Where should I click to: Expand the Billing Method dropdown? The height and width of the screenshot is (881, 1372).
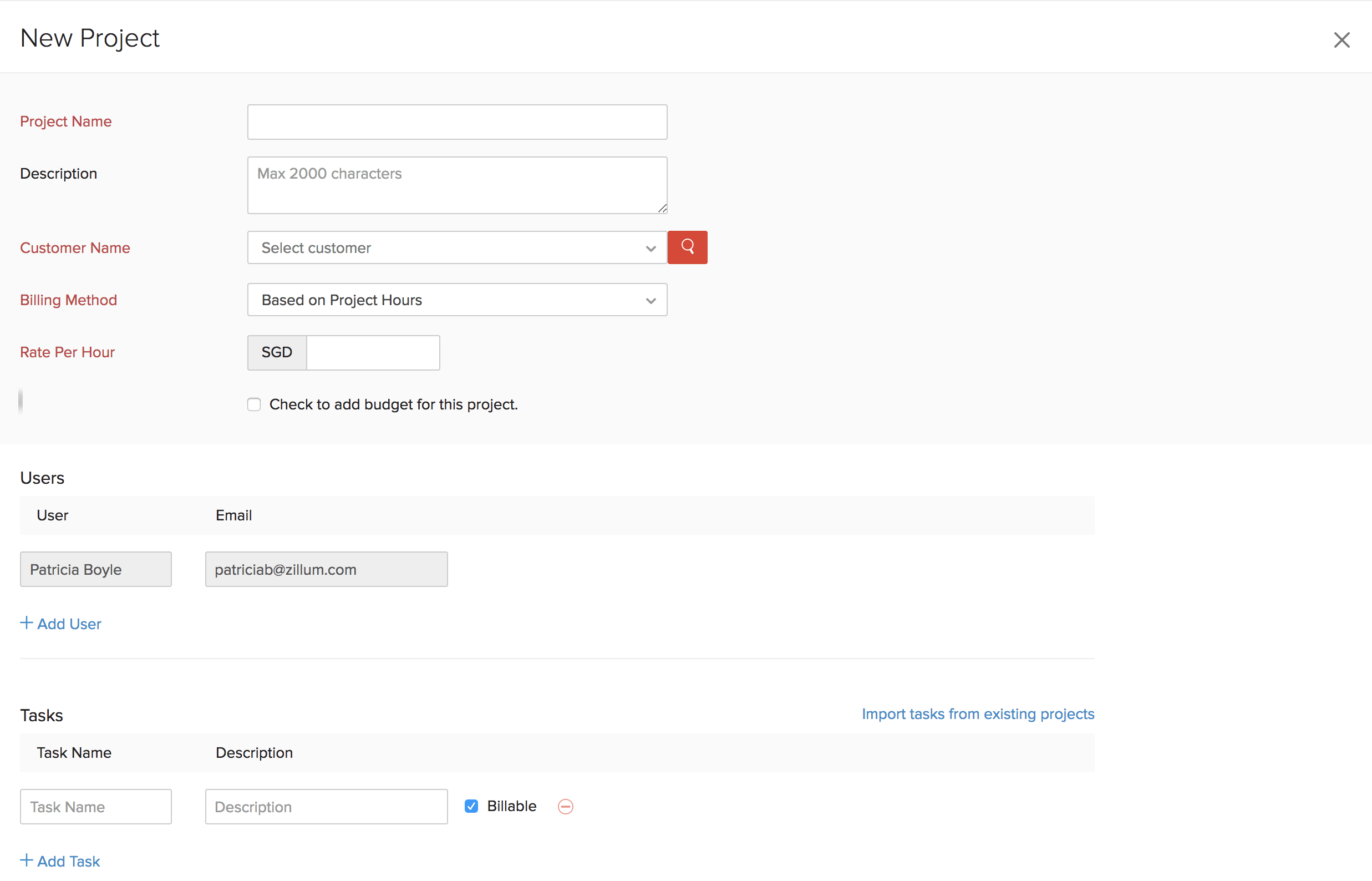[456, 300]
